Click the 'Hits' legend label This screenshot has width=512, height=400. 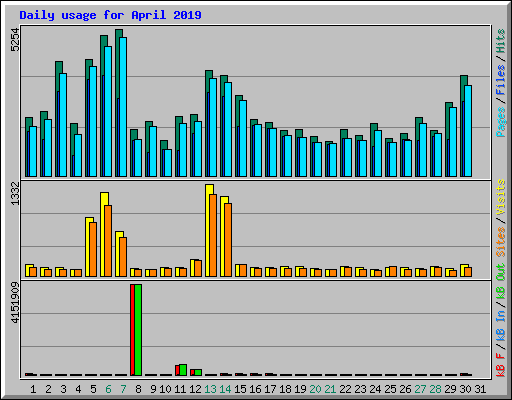tap(500, 41)
